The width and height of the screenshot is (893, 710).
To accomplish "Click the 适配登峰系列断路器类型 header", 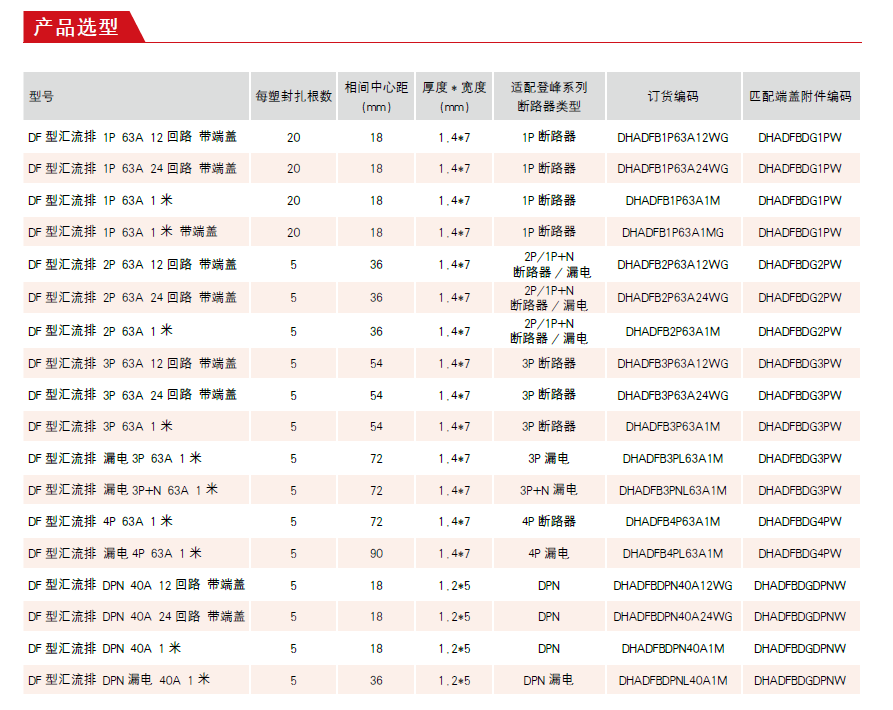I will click(x=549, y=96).
